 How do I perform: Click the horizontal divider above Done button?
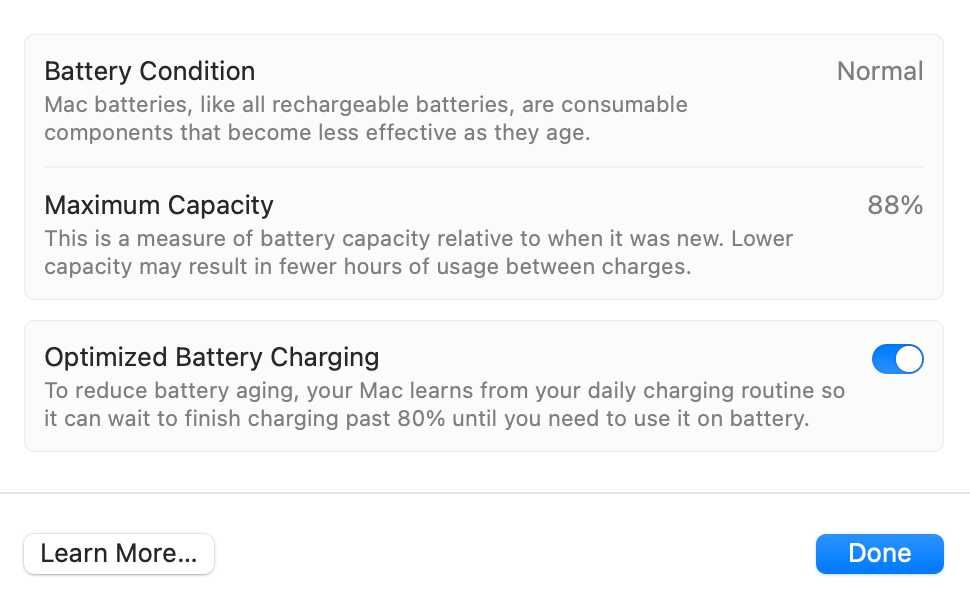pos(484,493)
